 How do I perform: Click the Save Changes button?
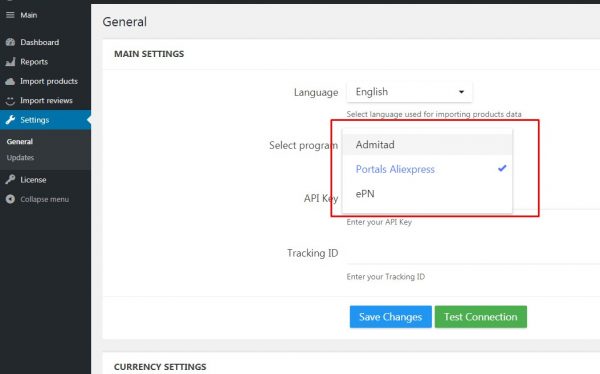coord(391,317)
